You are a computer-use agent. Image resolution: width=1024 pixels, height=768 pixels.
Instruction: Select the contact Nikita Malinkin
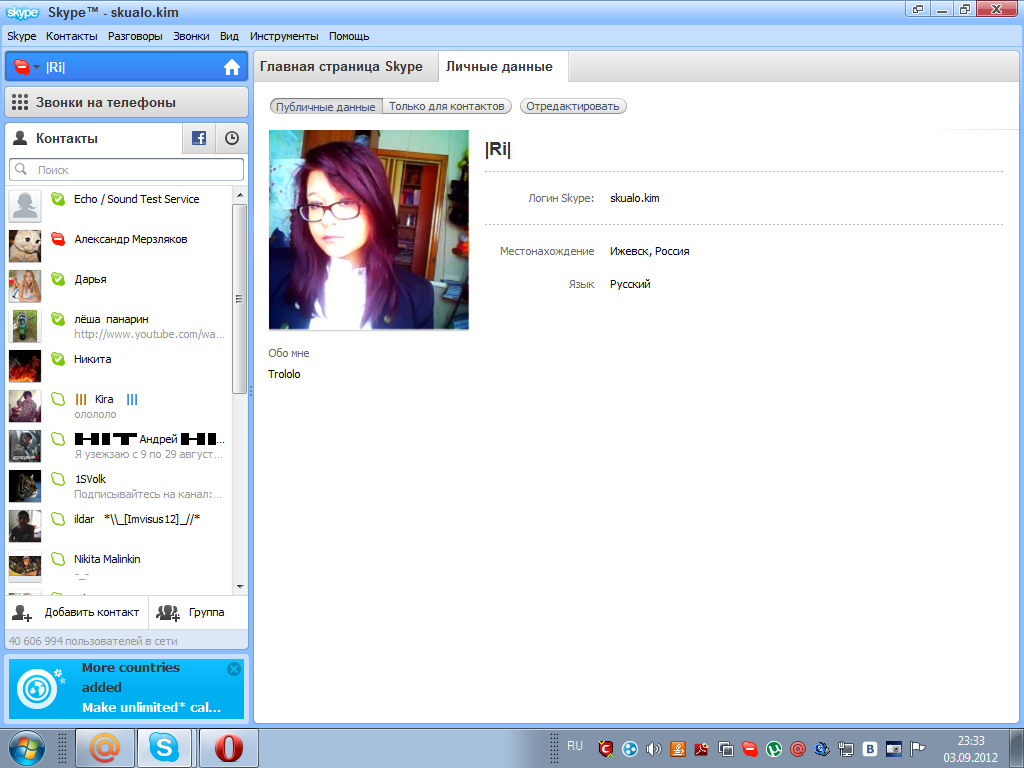pyautogui.click(x=119, y=566)
